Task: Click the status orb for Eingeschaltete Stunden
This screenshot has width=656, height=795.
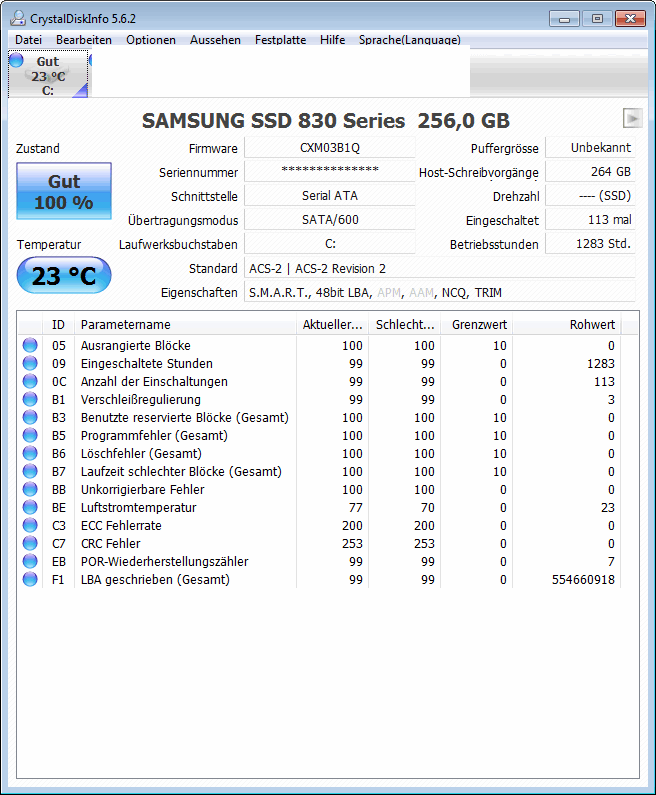Action: pyautogui.click(x=30, y=363)
